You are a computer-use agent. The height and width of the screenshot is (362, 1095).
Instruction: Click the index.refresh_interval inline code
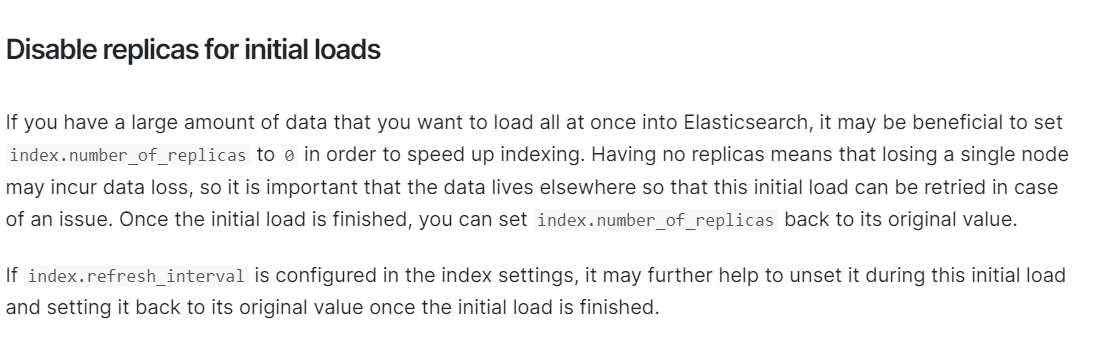tap(136, 276)
